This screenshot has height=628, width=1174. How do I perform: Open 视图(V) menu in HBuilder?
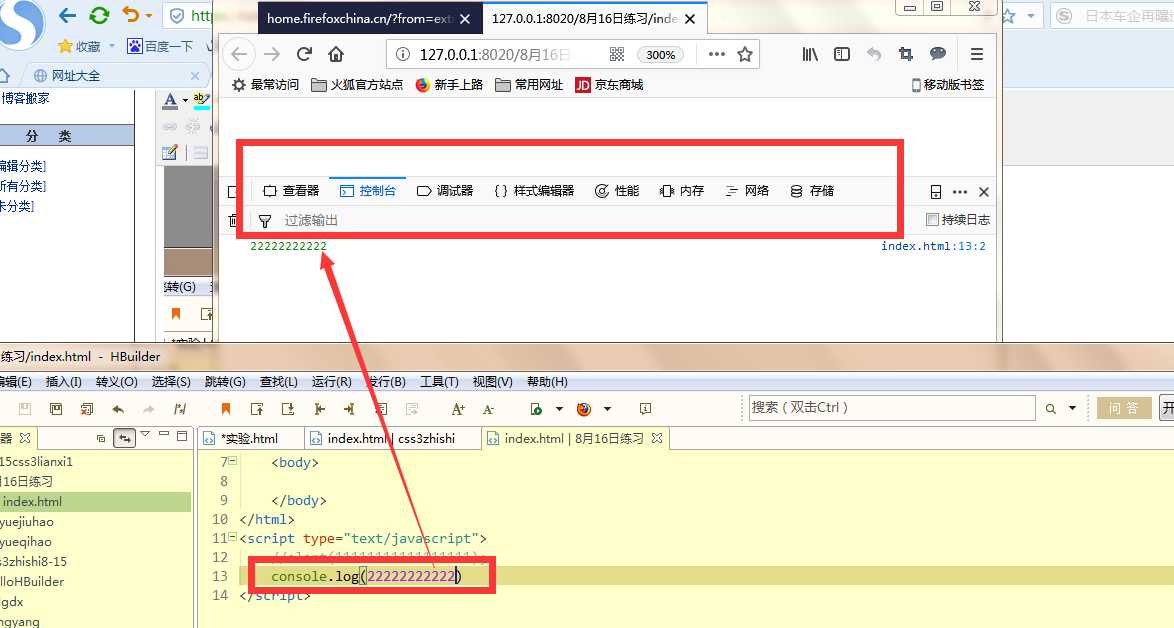(x=492, y=382)
